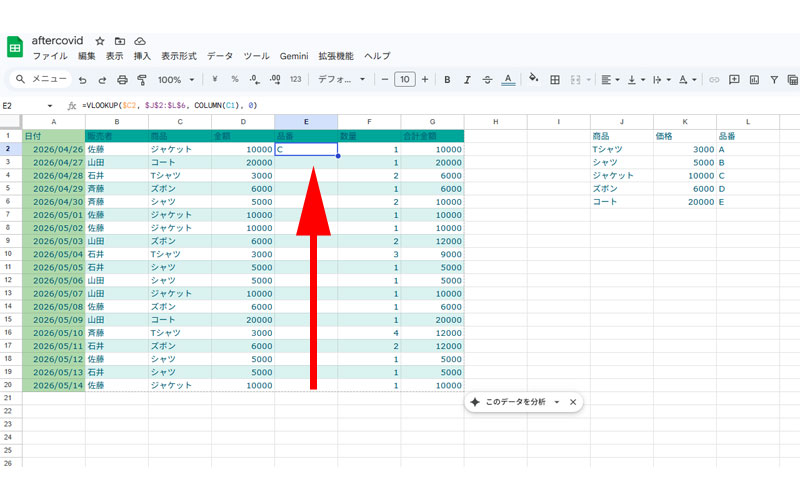
Task: Increase font size with plus
Action: 424,79
